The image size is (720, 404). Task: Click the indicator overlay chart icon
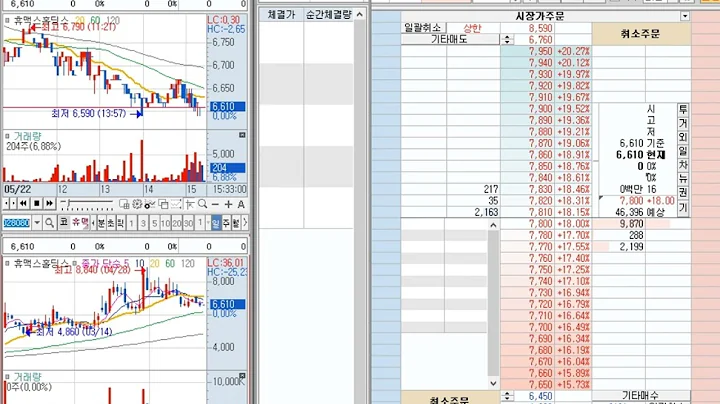pos(150,204)
